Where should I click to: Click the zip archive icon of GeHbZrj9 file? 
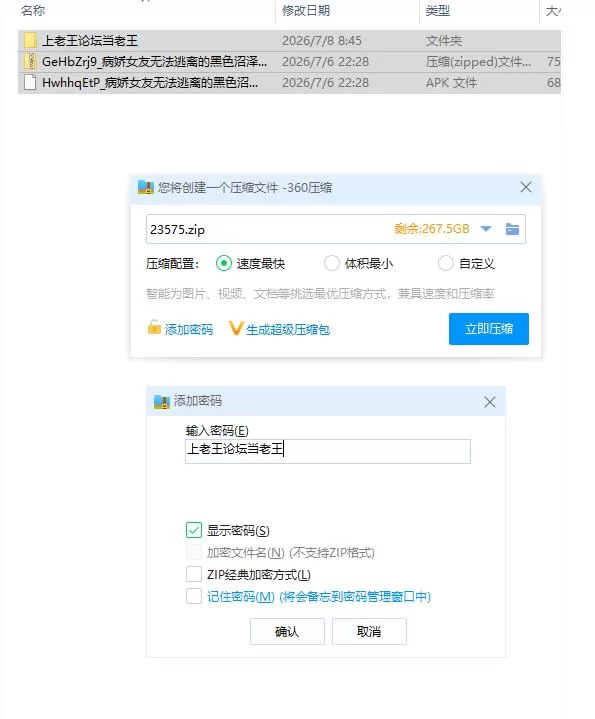30,61
